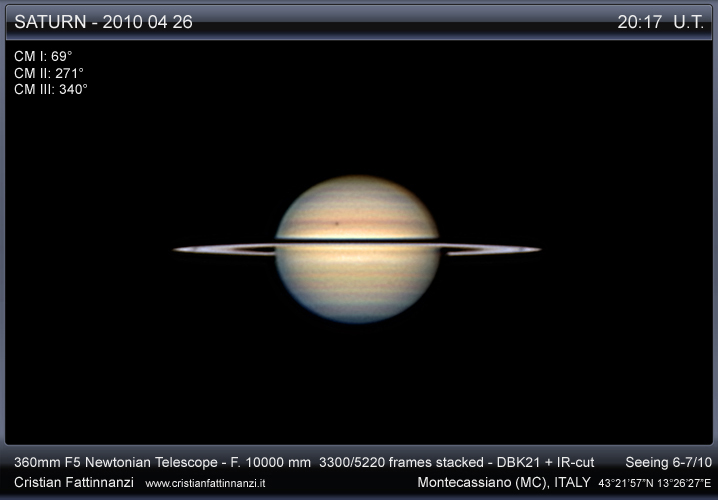
Task: Click the author name "Cristian Fattinnanzi"
Action: point(74,482)
